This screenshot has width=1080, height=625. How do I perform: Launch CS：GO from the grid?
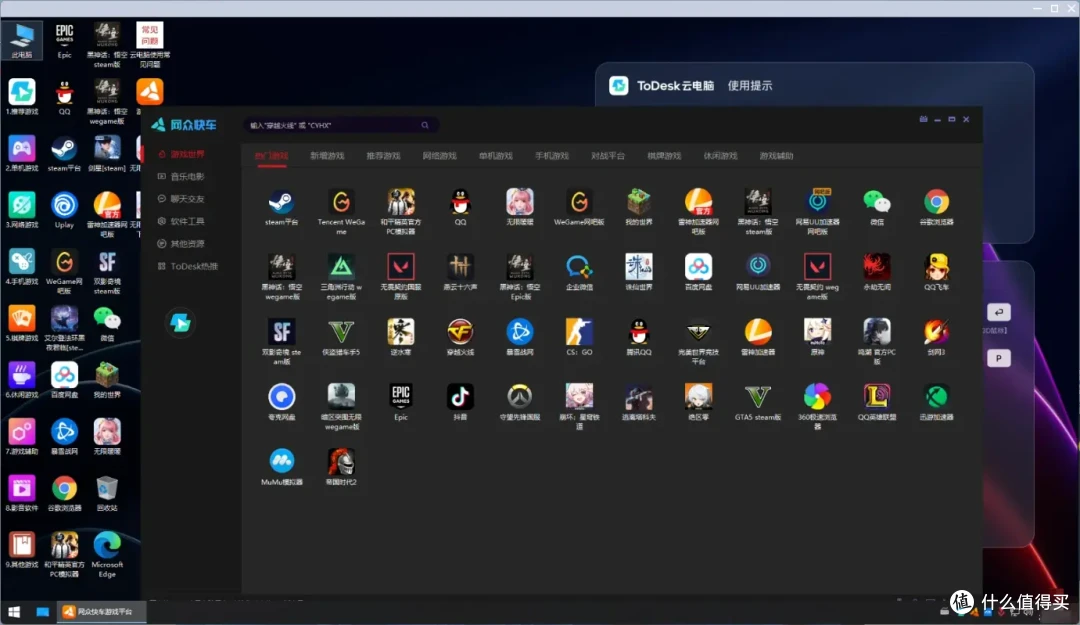click(579, 332)
